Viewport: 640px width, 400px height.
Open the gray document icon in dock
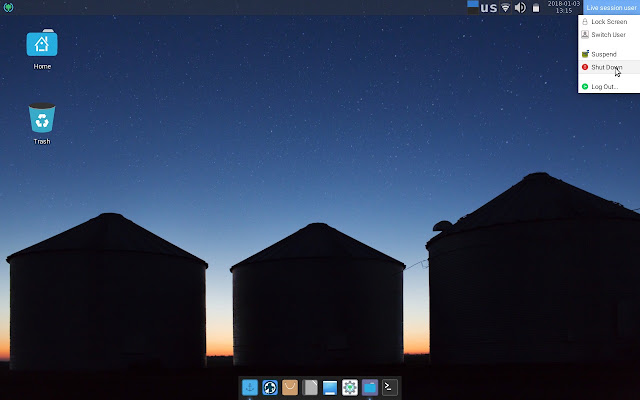pos(310,387)
